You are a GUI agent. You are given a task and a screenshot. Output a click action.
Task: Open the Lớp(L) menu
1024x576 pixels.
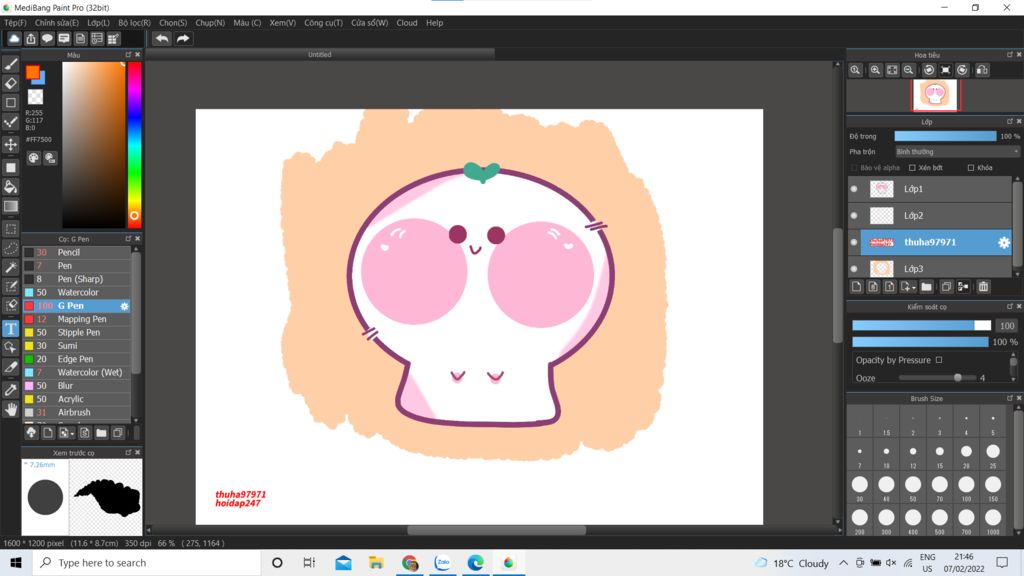pyautogui.click(x=99, y=23)
